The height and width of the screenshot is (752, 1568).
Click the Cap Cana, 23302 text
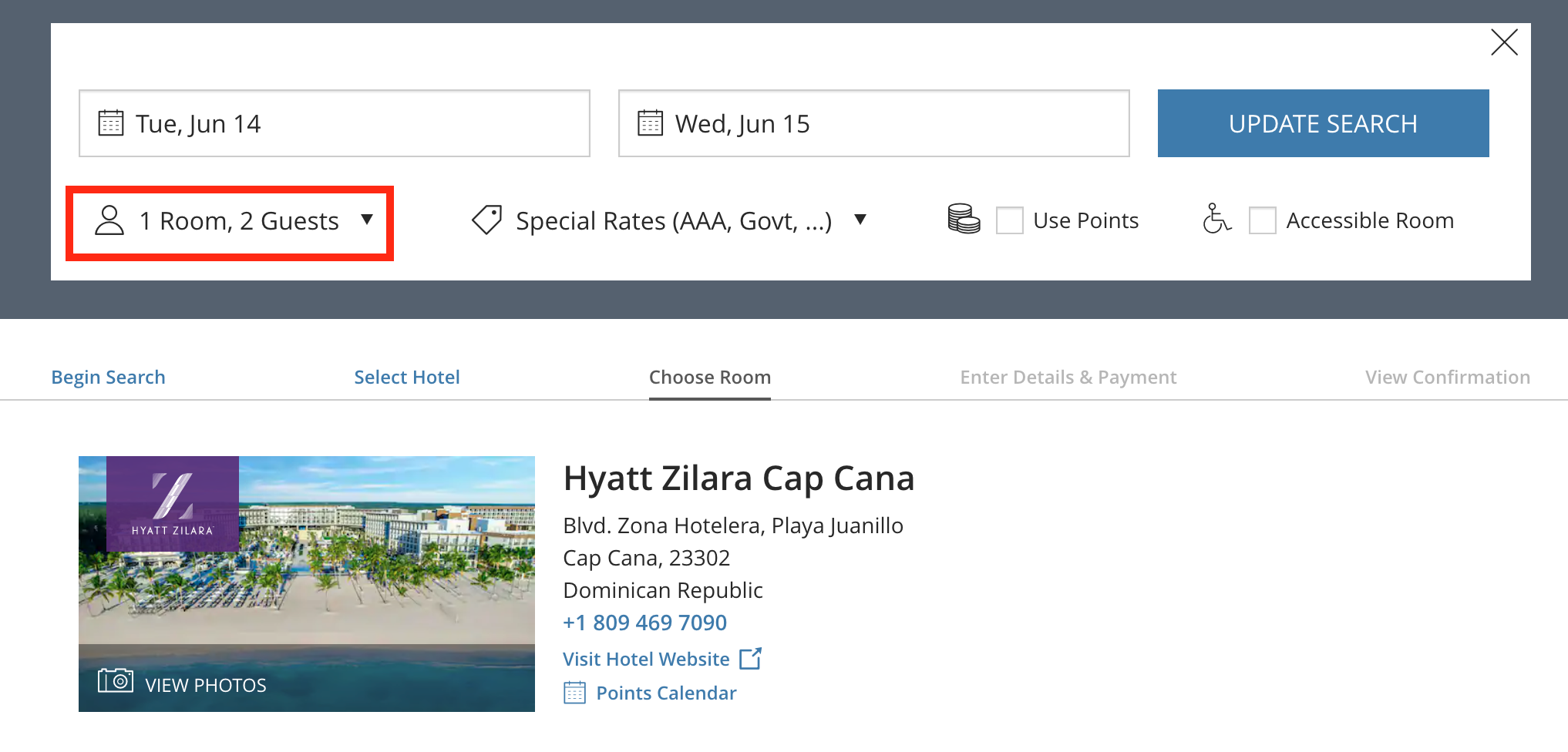click(x=646, y=558)
